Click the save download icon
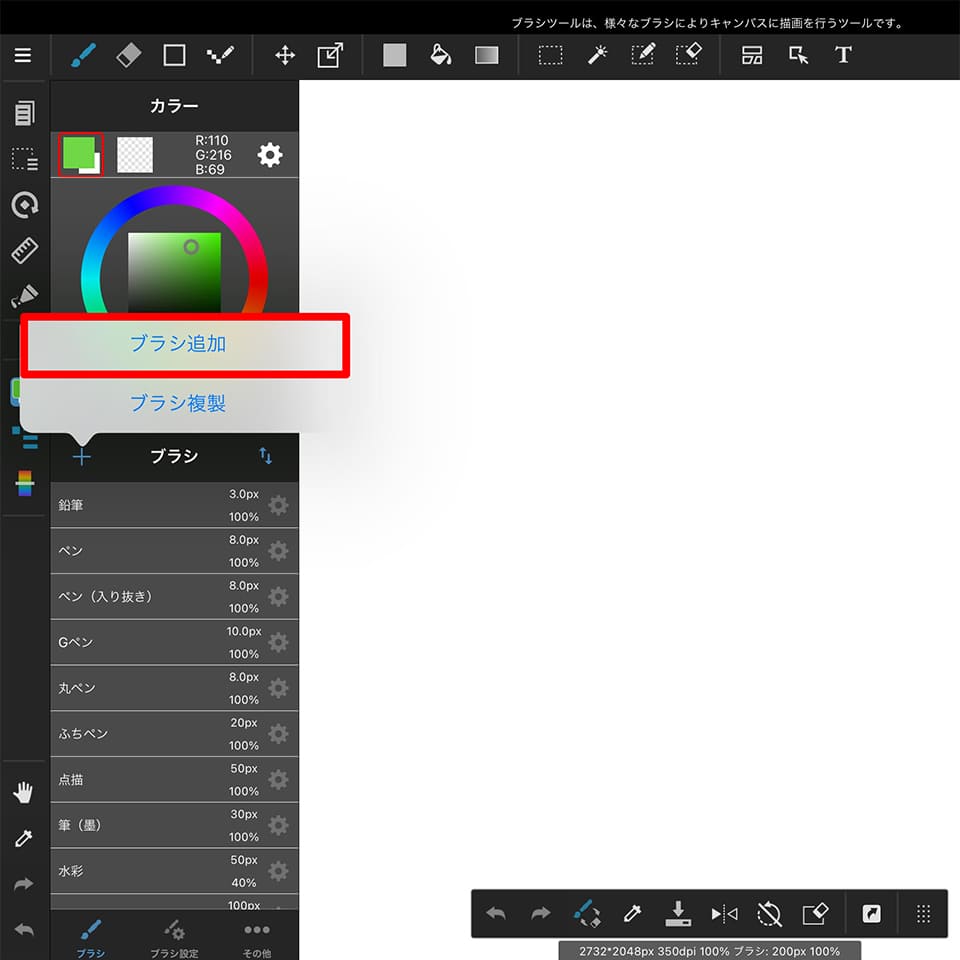 [678, 913]
